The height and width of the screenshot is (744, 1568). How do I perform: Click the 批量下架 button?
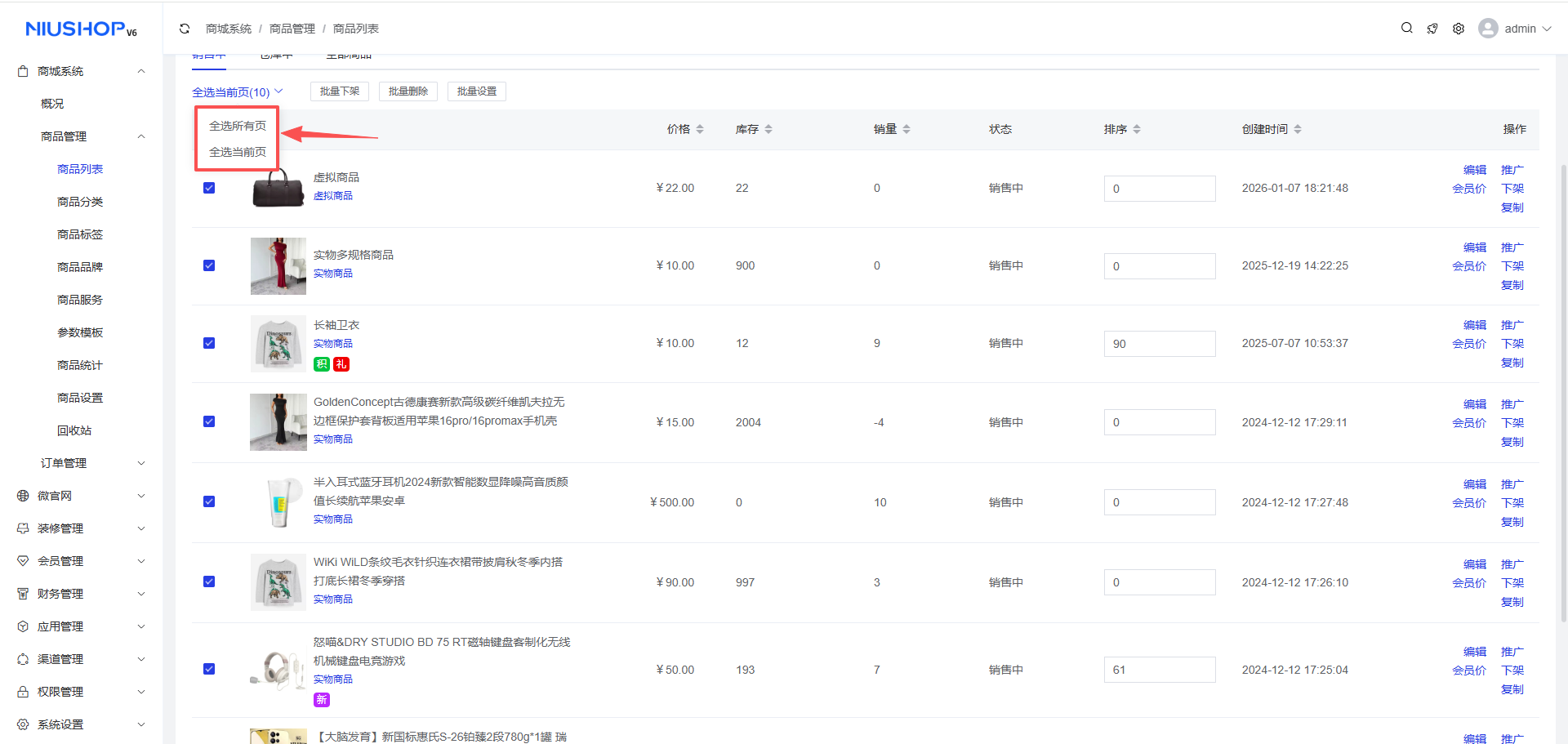(340, 91)
